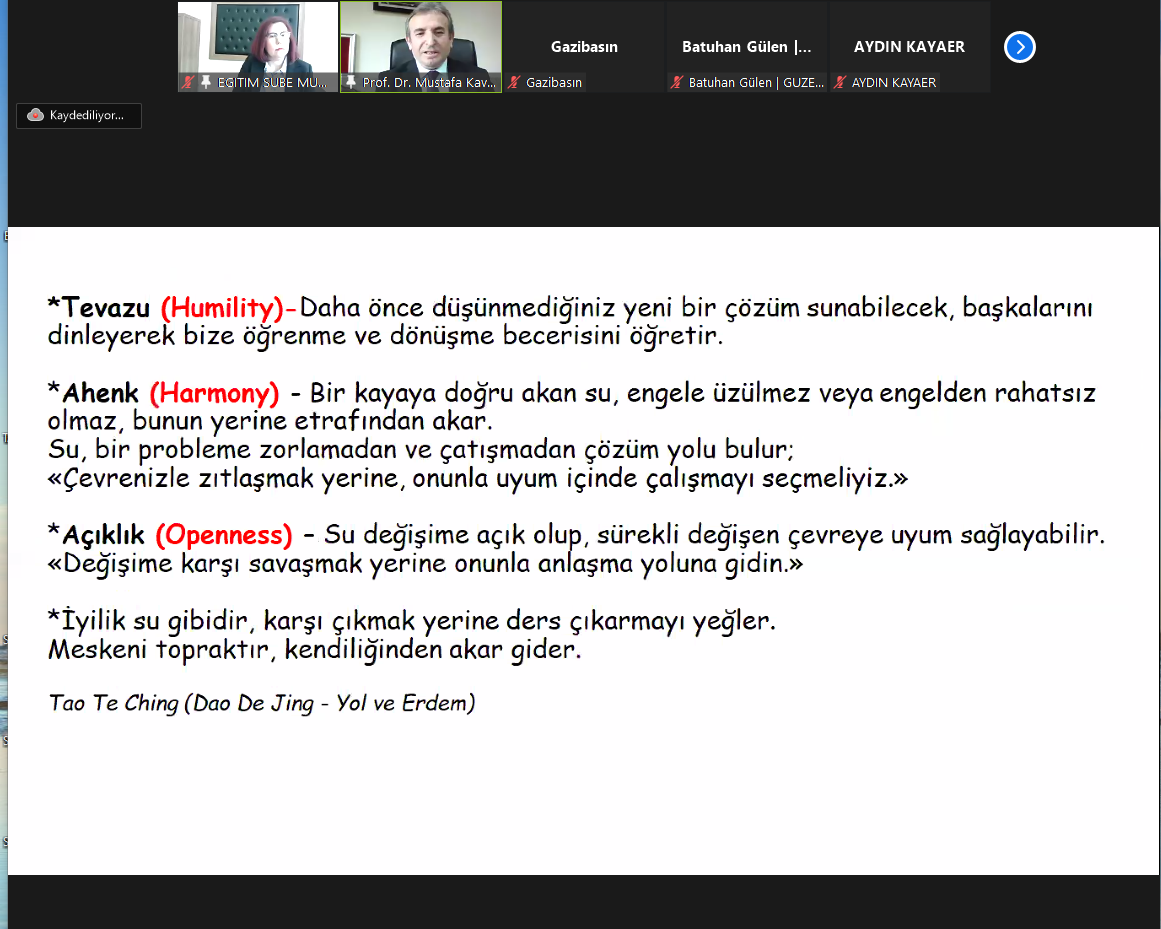Click the line 'Meskeni topraktır, kendiliğinden akar gider.'
The image size is (1161, 929).
[315, 649]
